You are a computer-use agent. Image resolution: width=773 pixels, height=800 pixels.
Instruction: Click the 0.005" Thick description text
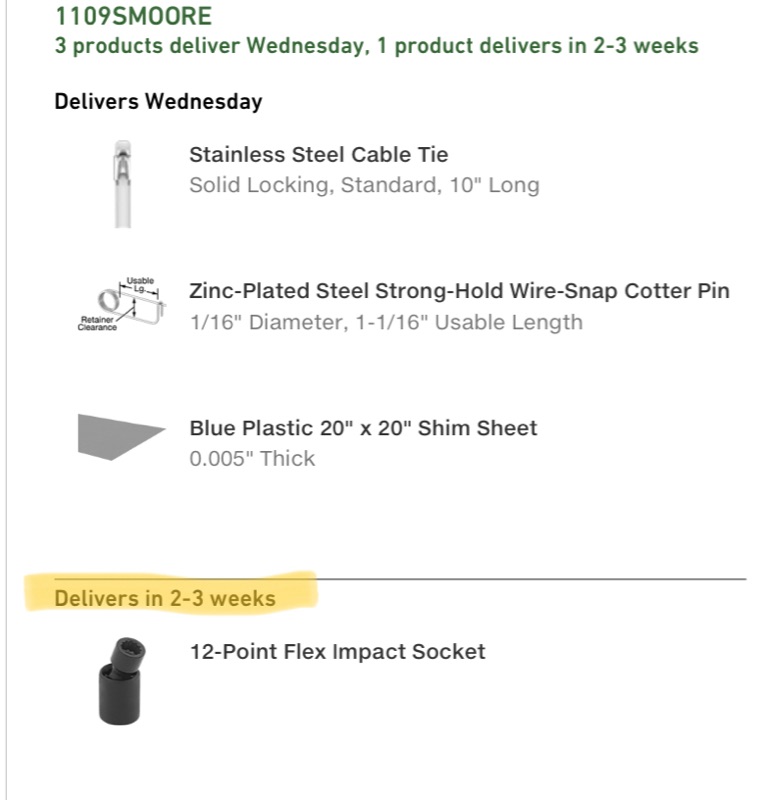[252, 459]
